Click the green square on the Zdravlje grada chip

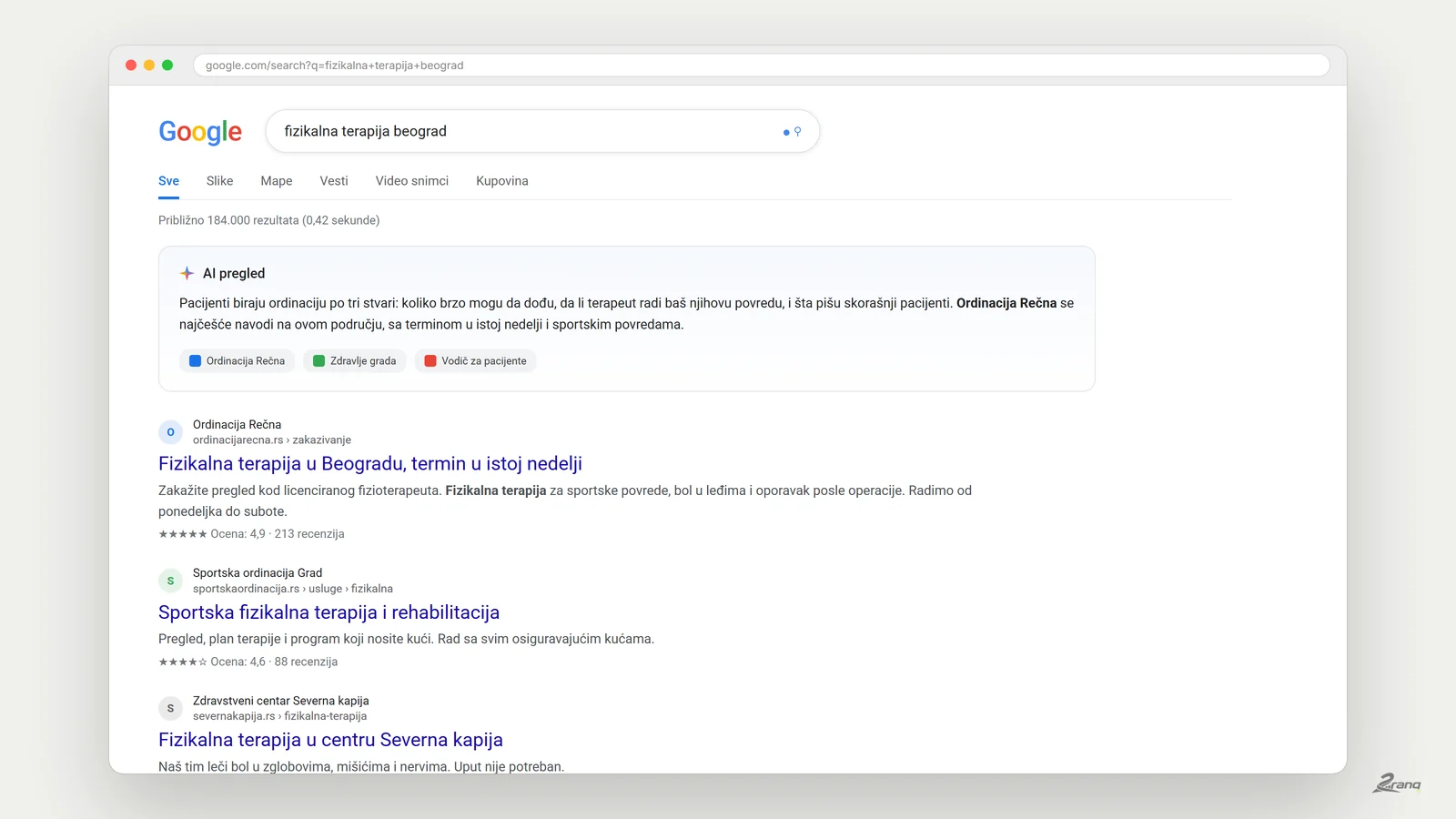[318, 361]
